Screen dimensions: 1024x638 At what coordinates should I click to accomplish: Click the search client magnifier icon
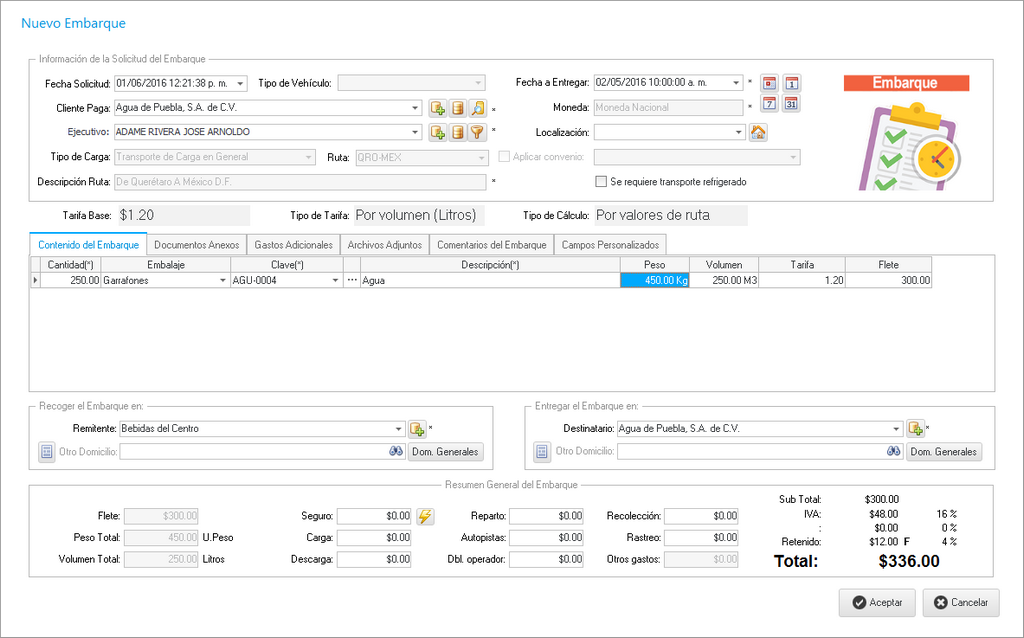tap(478, 108)
